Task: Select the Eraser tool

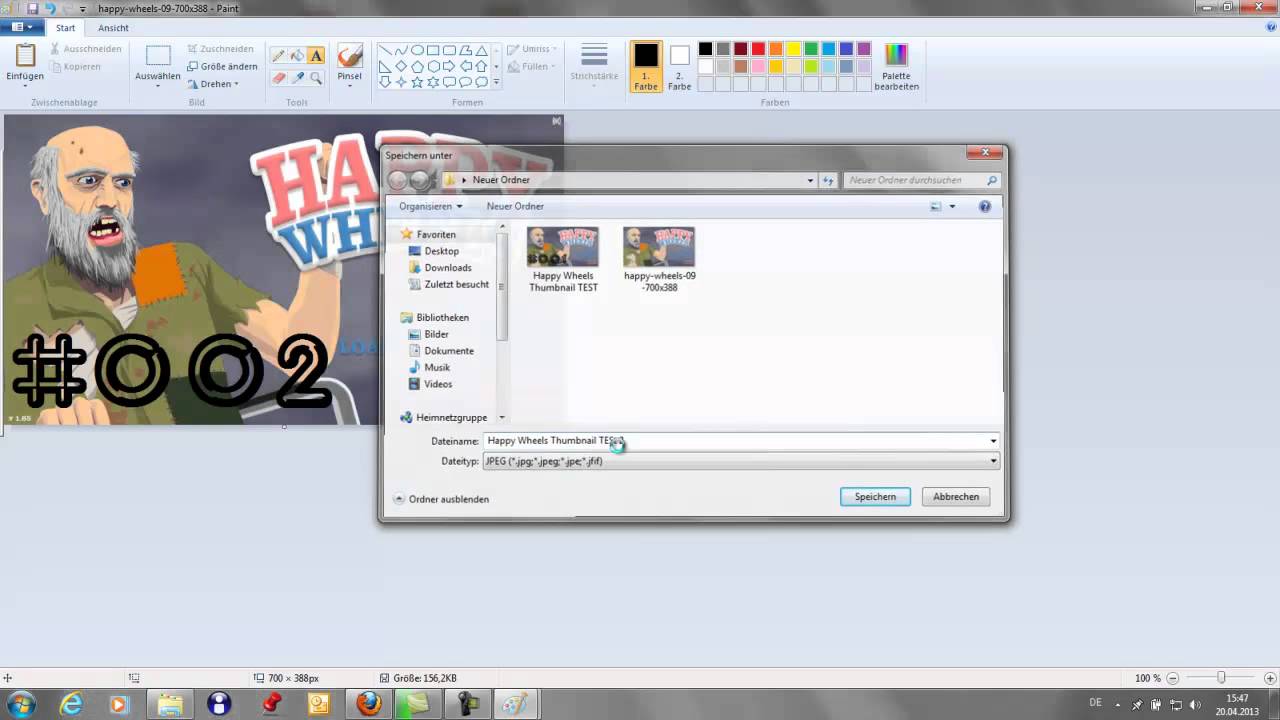Action: pyautogui.click(x=279, y=77)
